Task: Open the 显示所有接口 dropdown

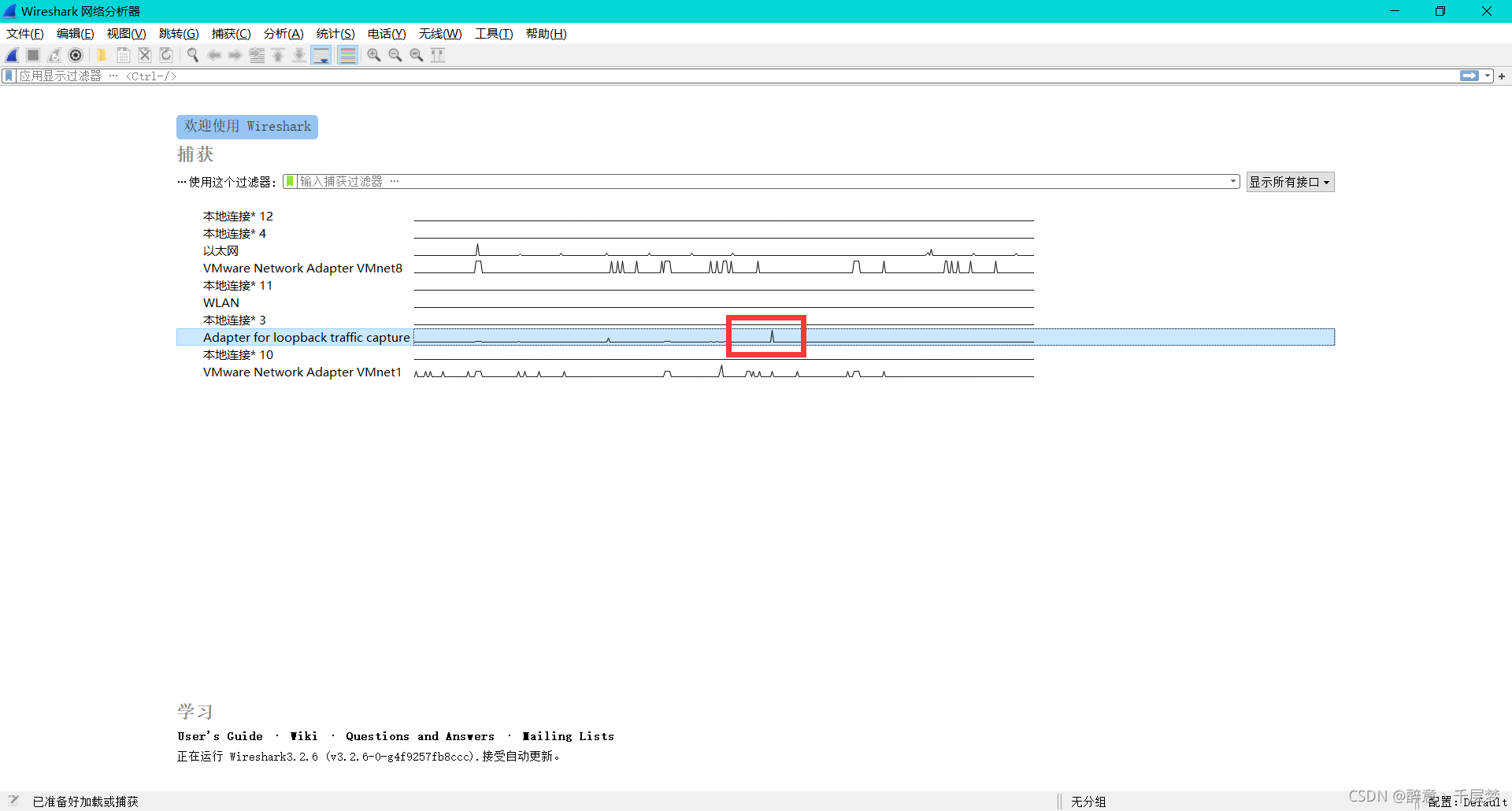Action: [x=1290, y=182]
